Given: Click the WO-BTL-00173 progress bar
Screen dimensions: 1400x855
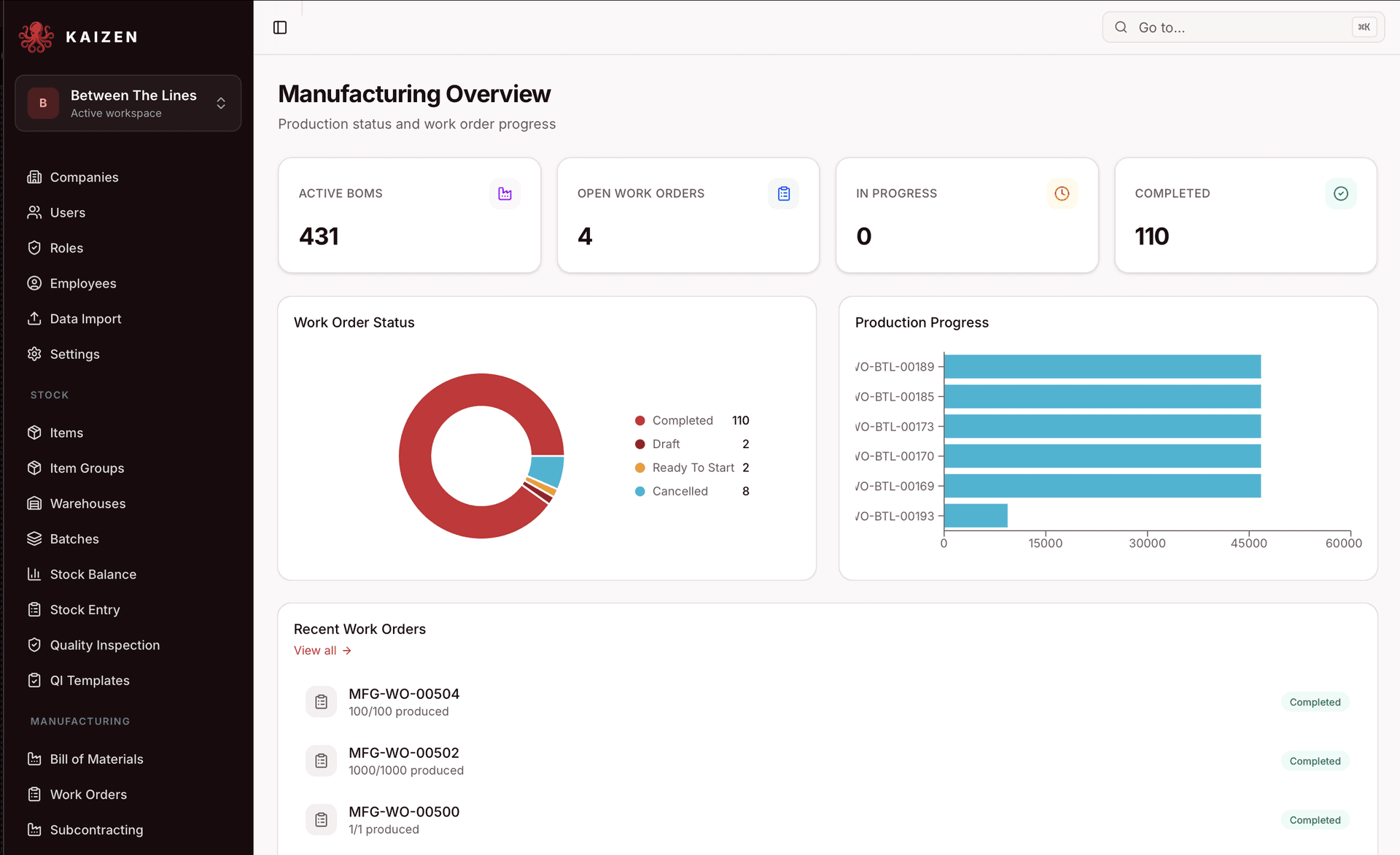Looking at the screenshot, I should pos(1102,427).
